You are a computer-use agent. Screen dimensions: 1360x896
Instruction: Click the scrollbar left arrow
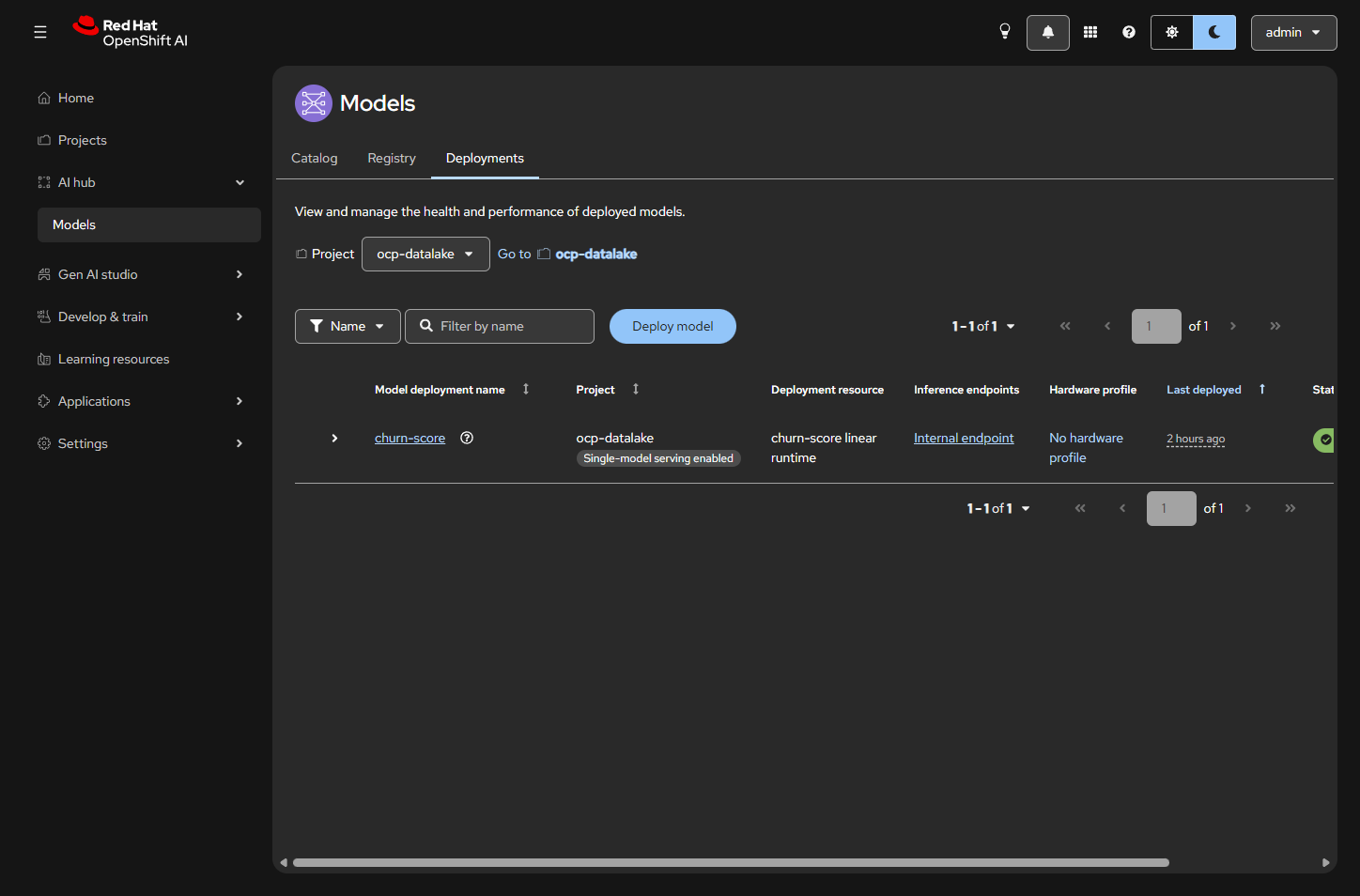pyautogui.click(x=284, y=862)
